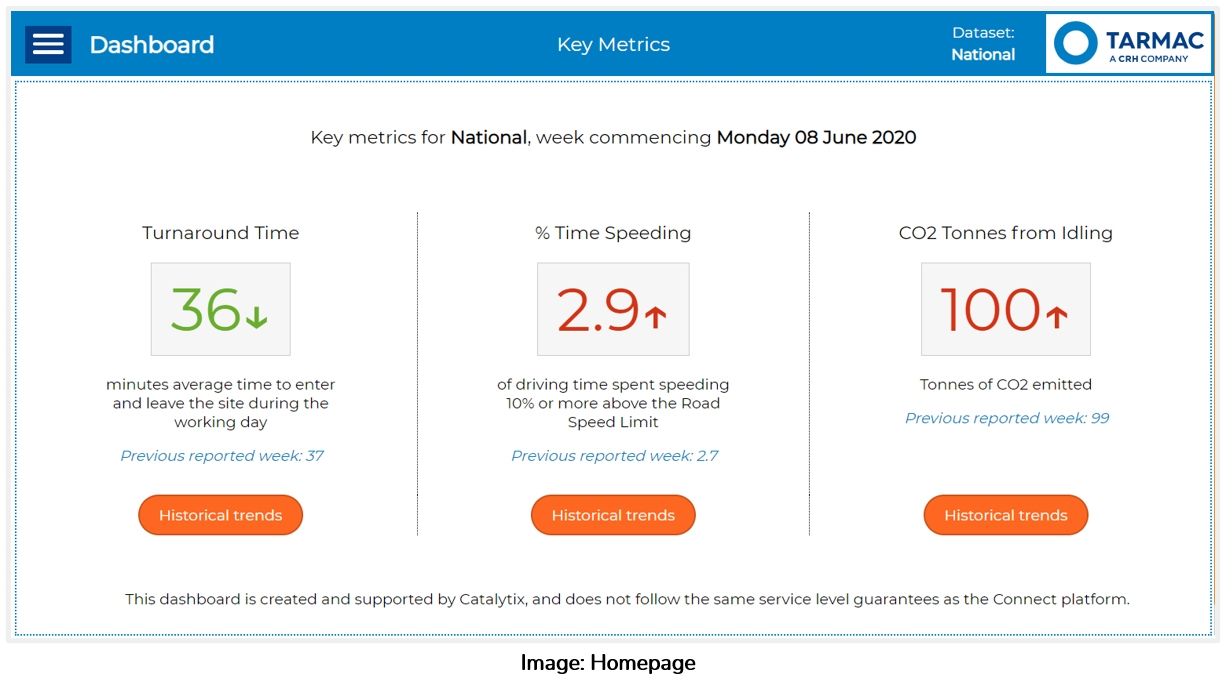Click Previous reported week: 99 text
1225x684 pixels.
point(1006,418)
